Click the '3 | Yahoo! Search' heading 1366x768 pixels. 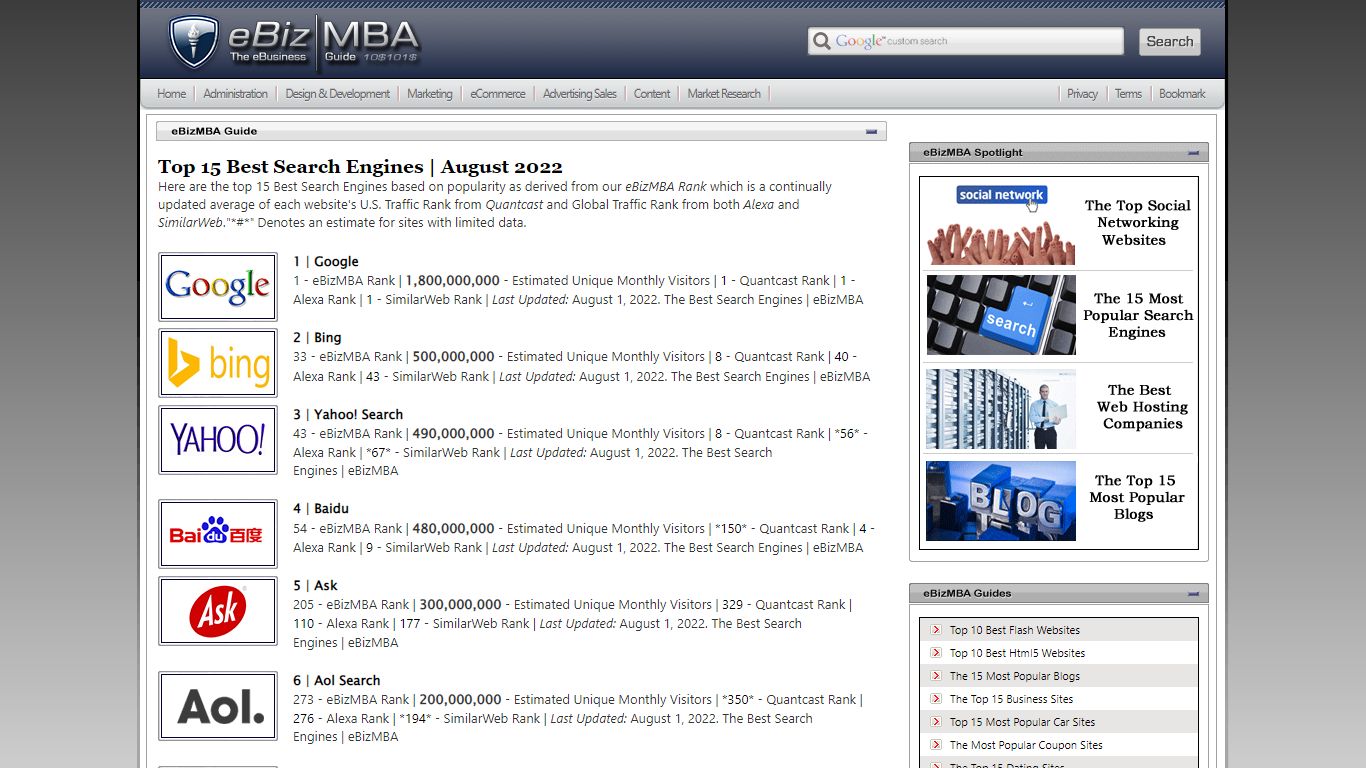[348, 415]
